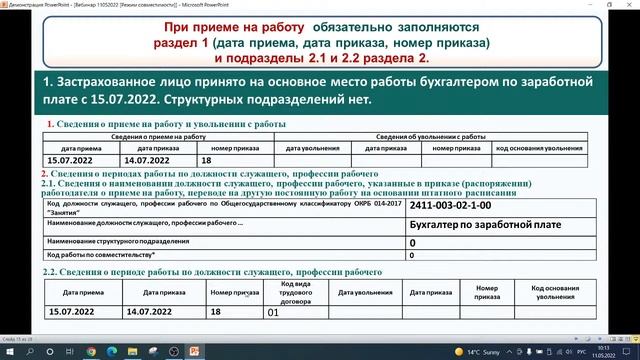This screenshot has height=360, width=640.
Task: Close the PowerPoint window
Action: [629, 4]
